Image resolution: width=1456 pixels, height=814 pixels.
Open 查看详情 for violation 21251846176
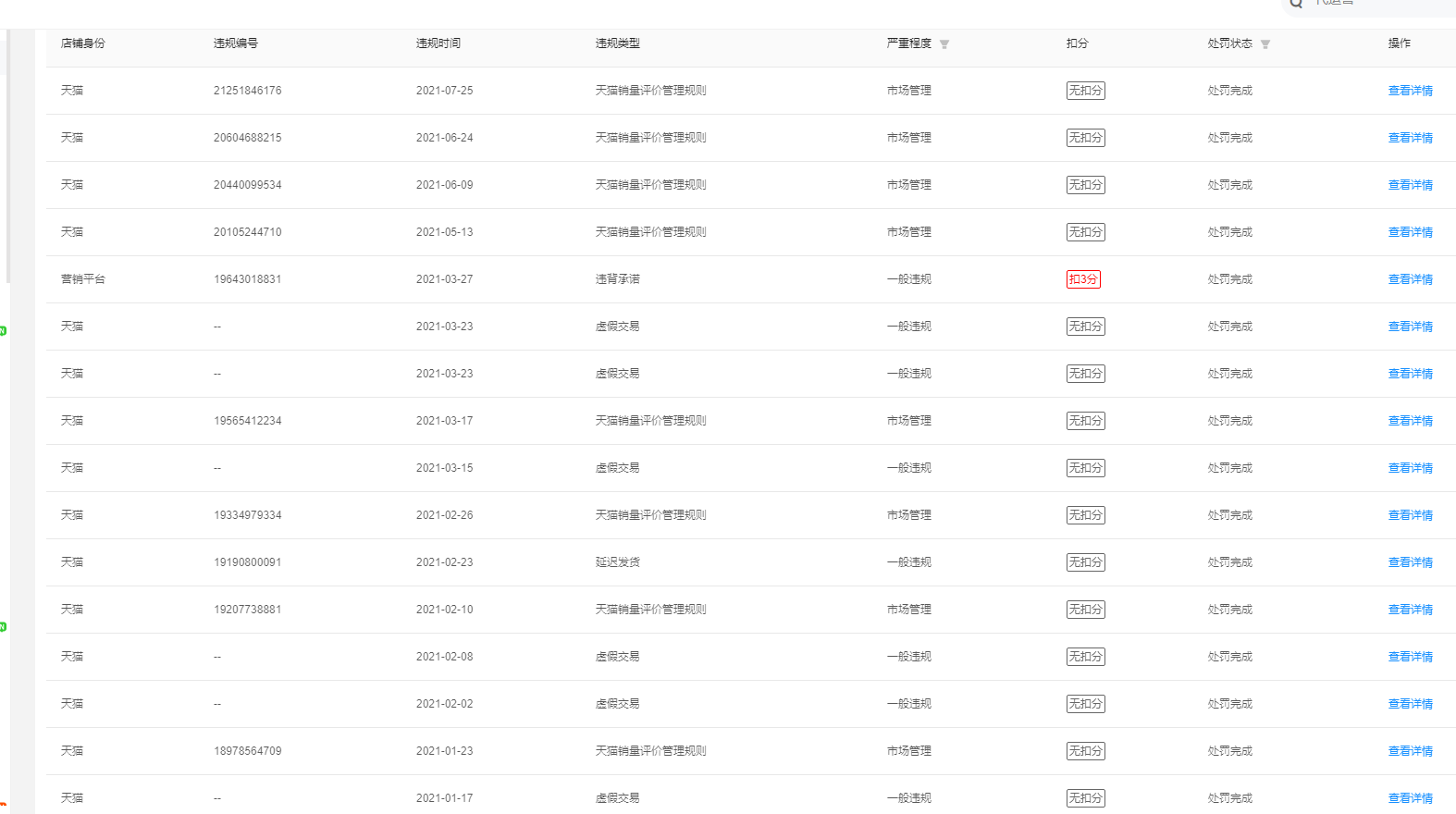pos(1410,91)
